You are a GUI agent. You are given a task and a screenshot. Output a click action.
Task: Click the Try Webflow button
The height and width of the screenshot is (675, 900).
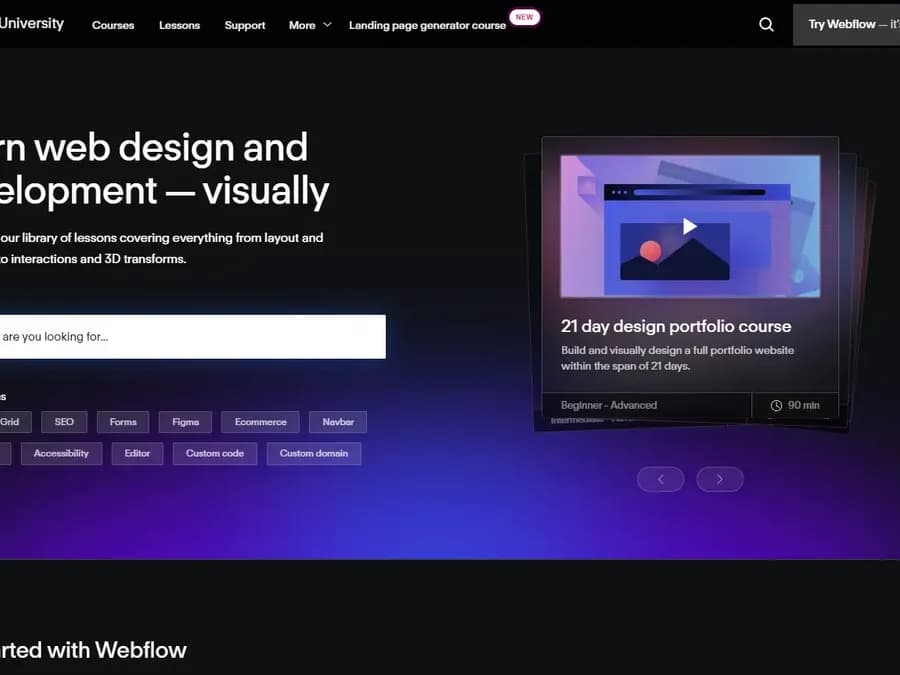tap(847, 25)
